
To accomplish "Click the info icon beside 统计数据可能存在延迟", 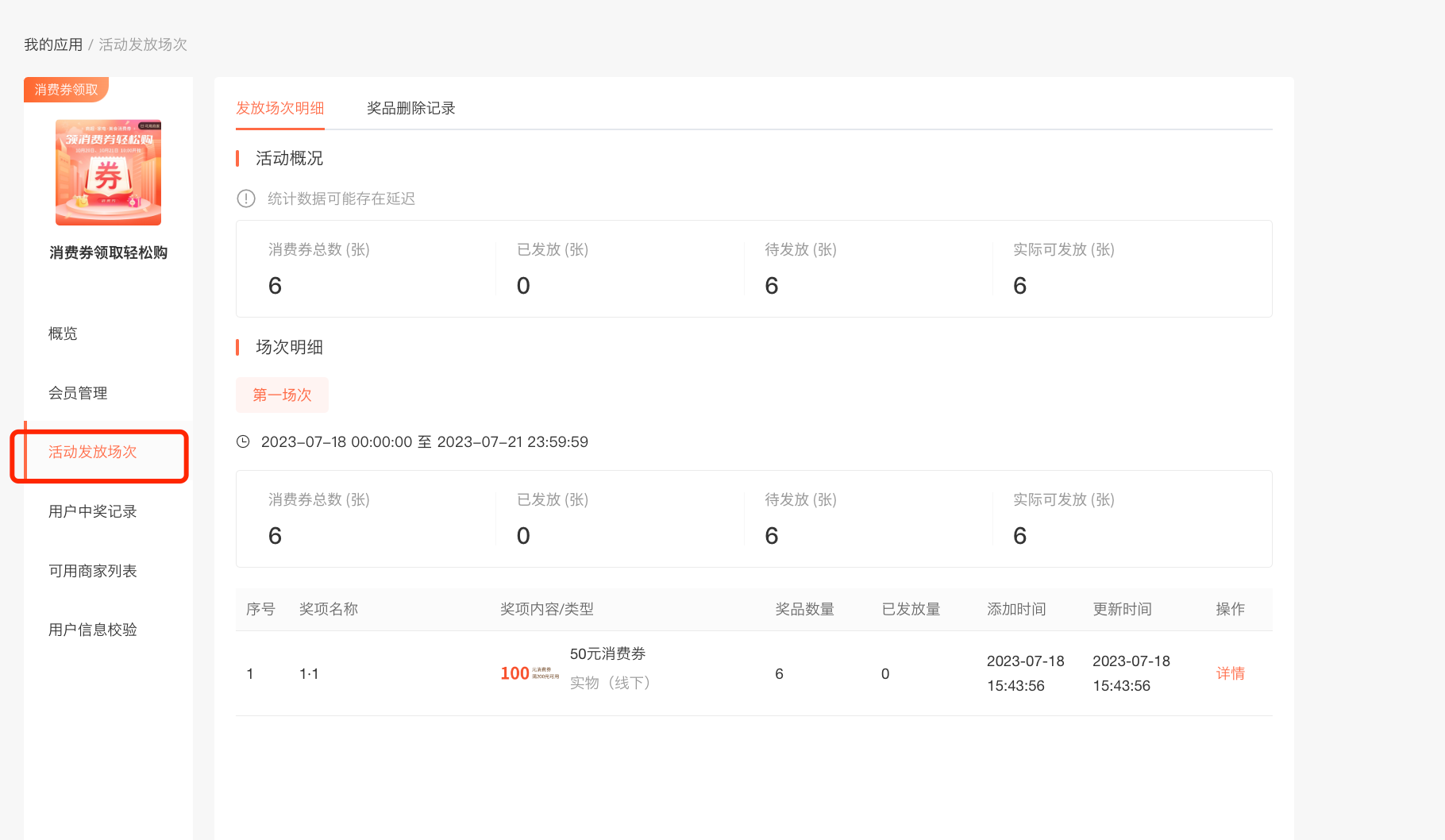I will pyautogui.click(x=246, y=198).
